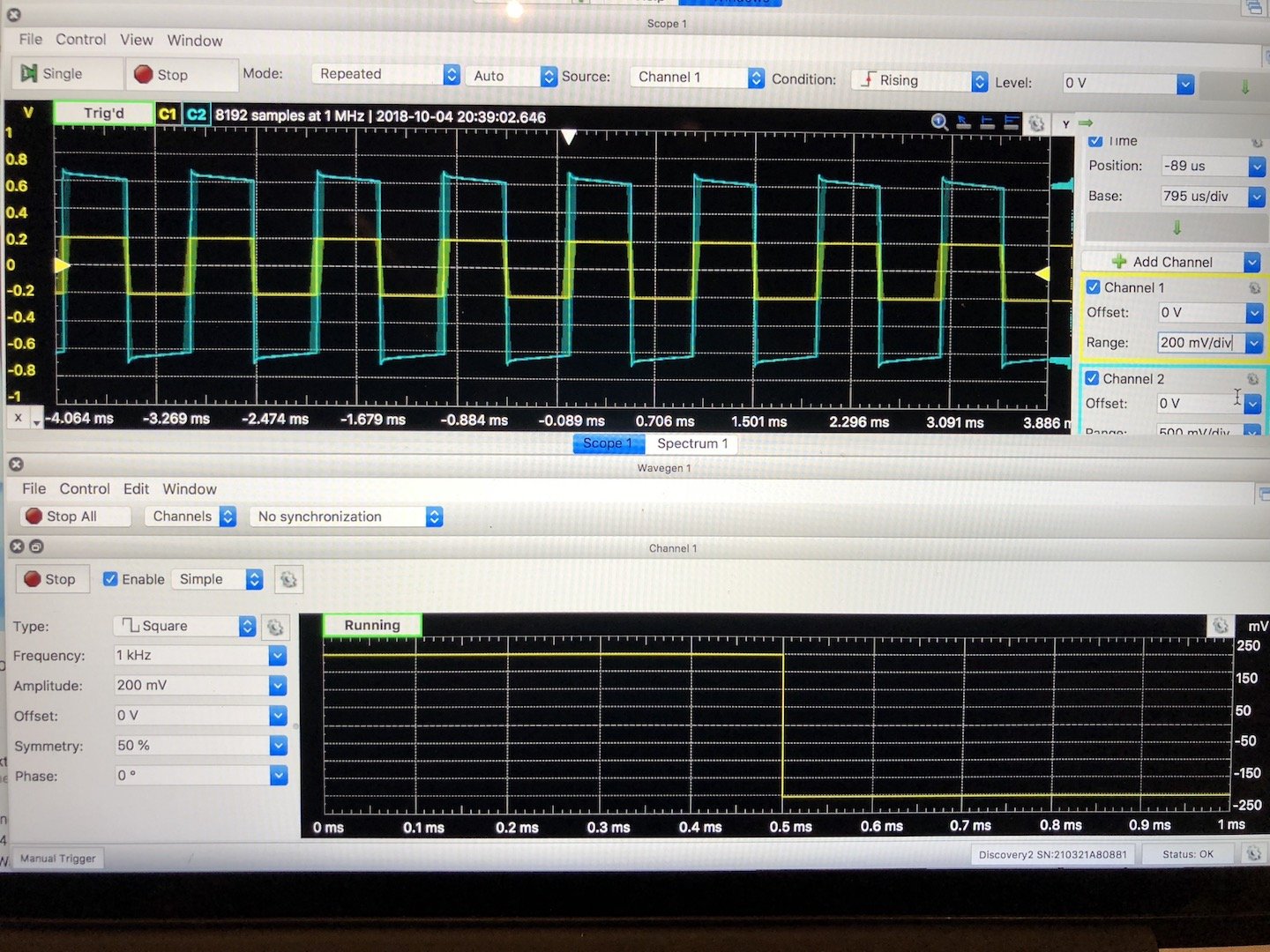This screenshot has width=1270, height=952.
Task: Open Channel 1 gear settings in scope
Action: (x=1254, y=287)
